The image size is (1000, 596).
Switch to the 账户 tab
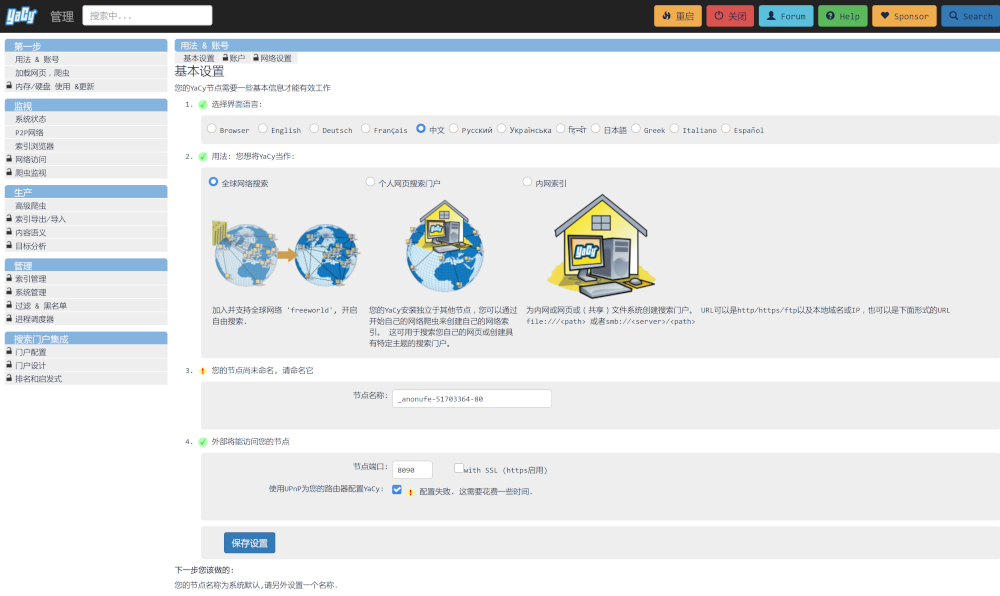[233, 58]
